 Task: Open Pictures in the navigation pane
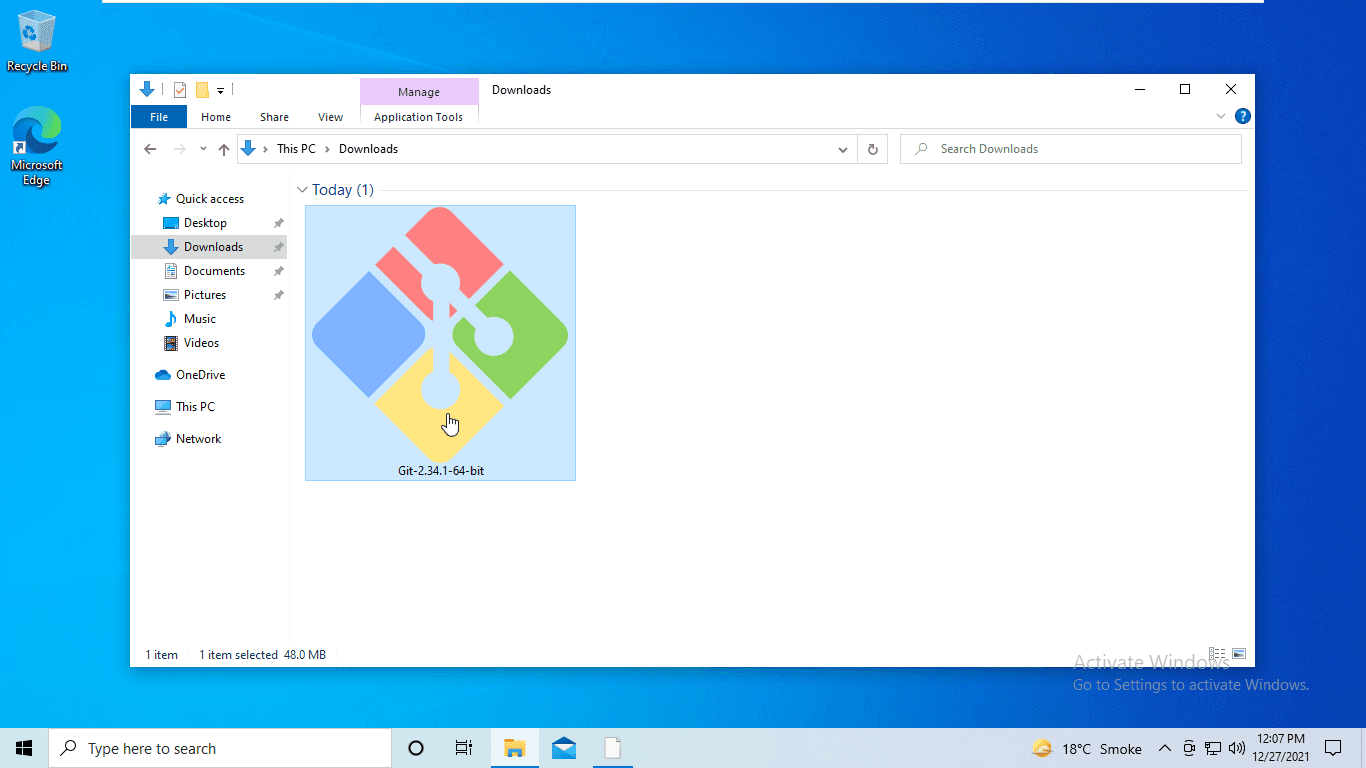[205, 295]
